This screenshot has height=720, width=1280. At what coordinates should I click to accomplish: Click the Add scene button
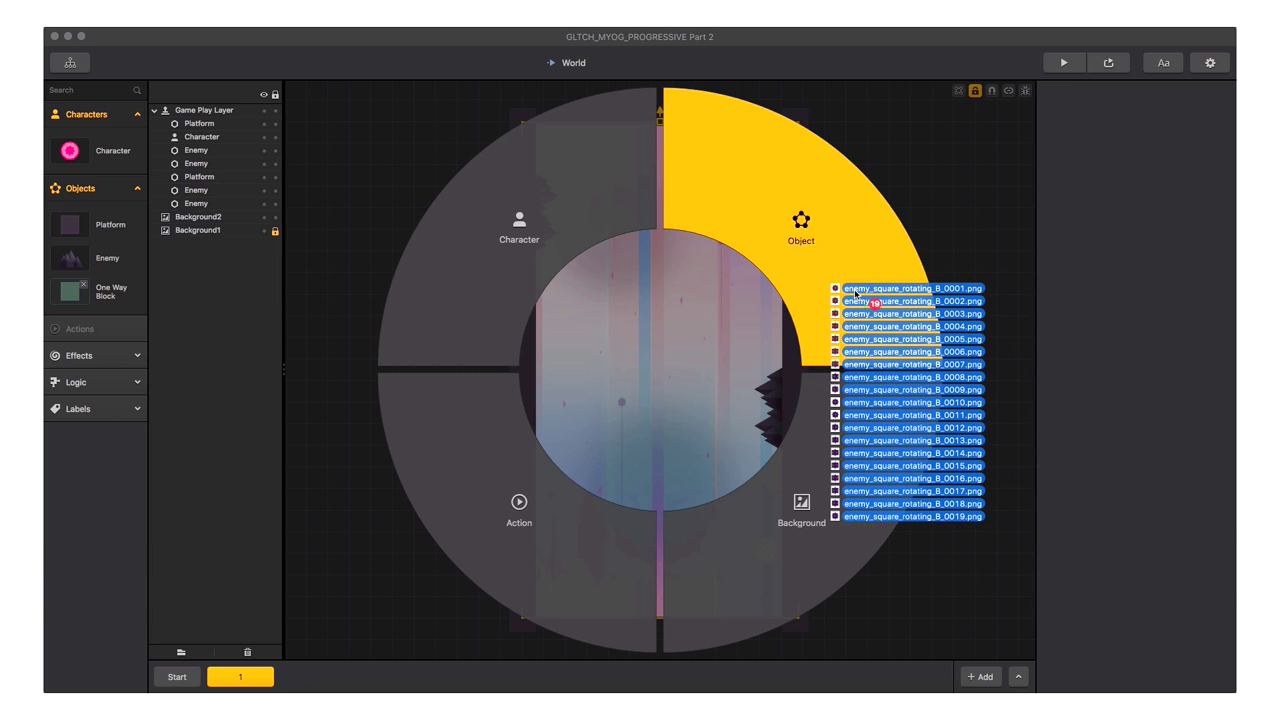tap(980, 677)
